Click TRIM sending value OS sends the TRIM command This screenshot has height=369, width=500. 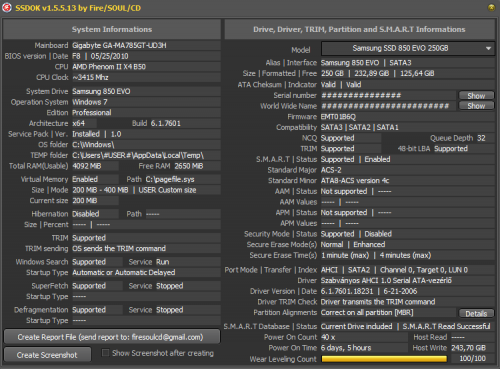click(x=119, y=249)
